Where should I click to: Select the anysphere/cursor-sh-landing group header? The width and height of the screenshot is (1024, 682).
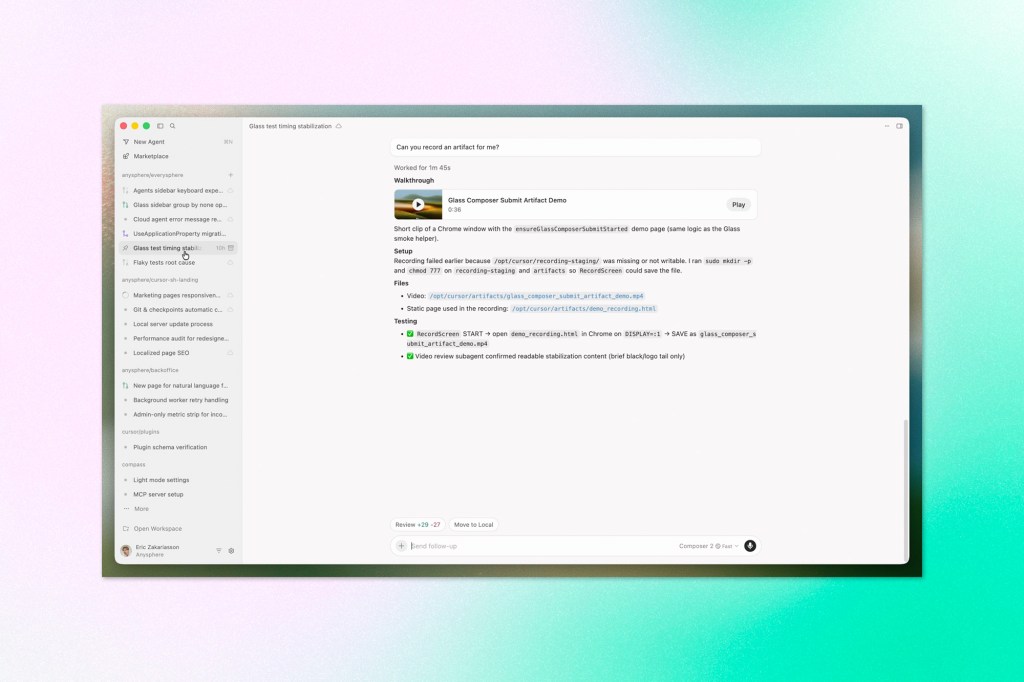160,280
